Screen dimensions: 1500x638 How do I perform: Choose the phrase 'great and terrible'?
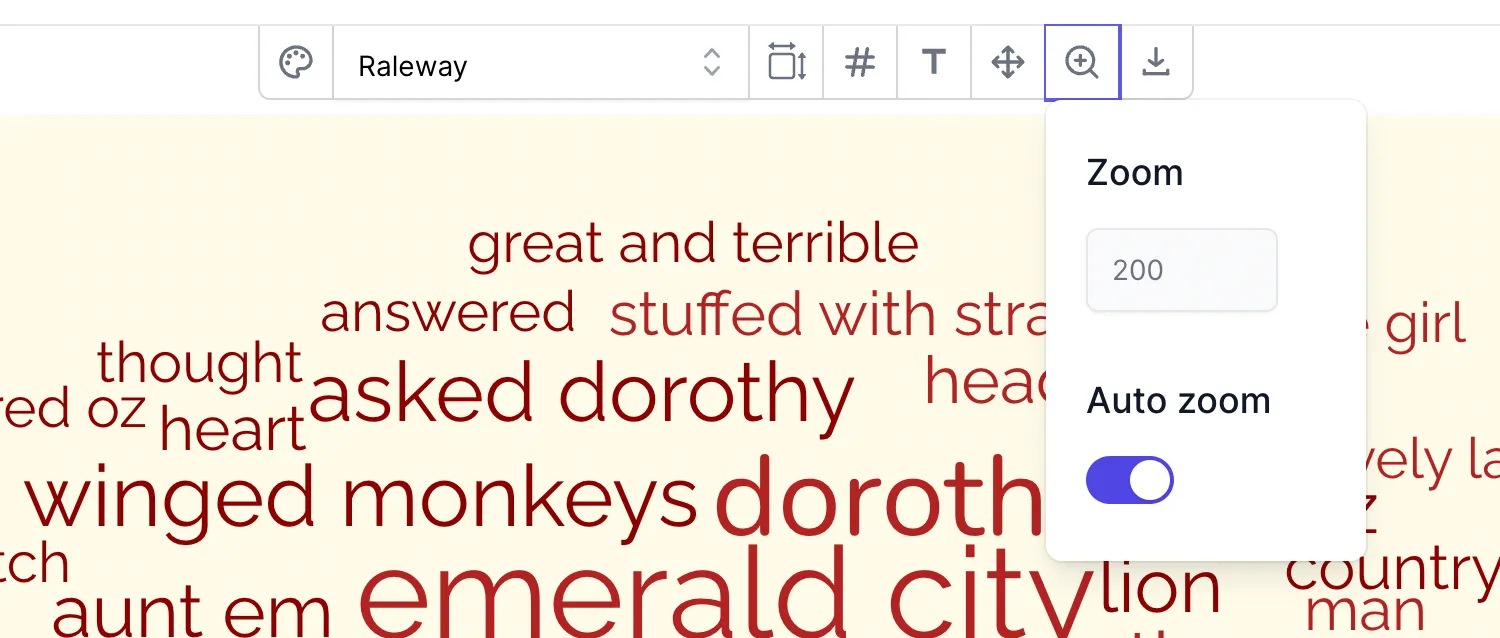(693, 244)
